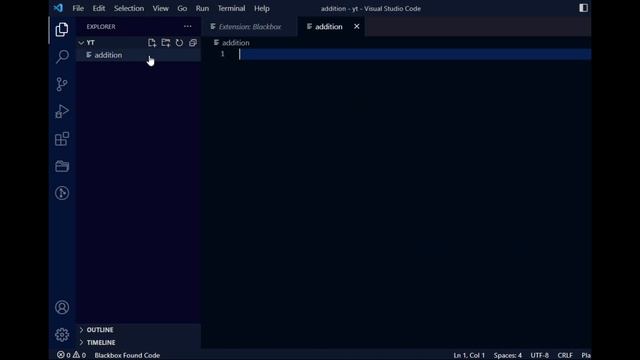Change indentation via Spaces: 4
640x360 pixels.
507,355
